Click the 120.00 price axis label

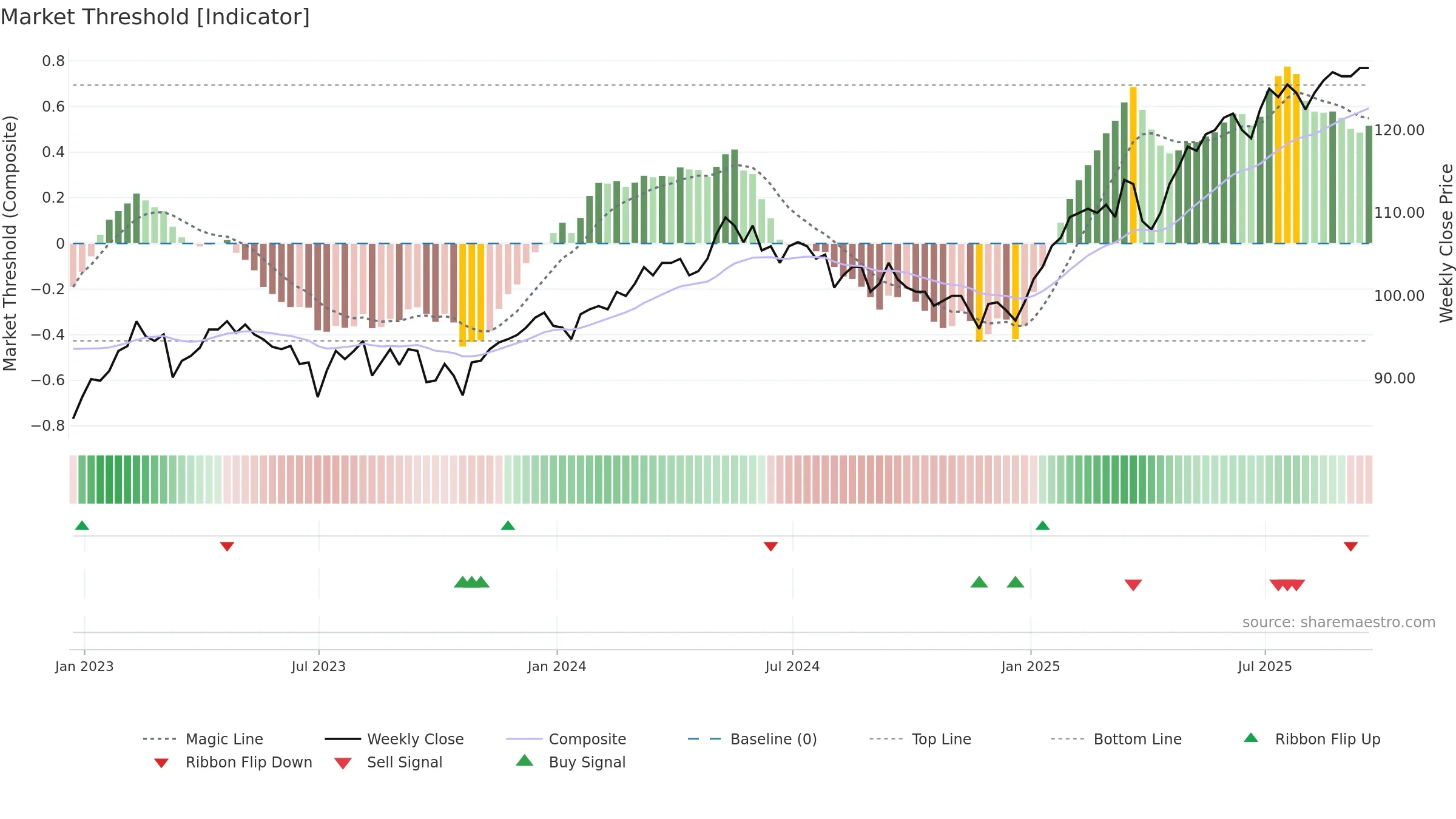click(1400, 130)
